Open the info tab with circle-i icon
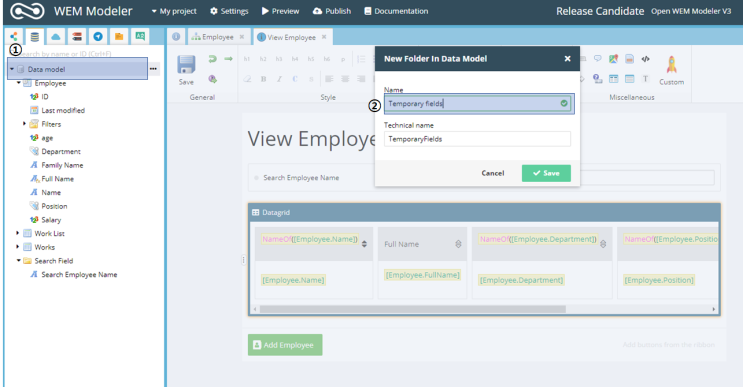Viewport: 743px width, 387px height. click(x=176, y=36)
